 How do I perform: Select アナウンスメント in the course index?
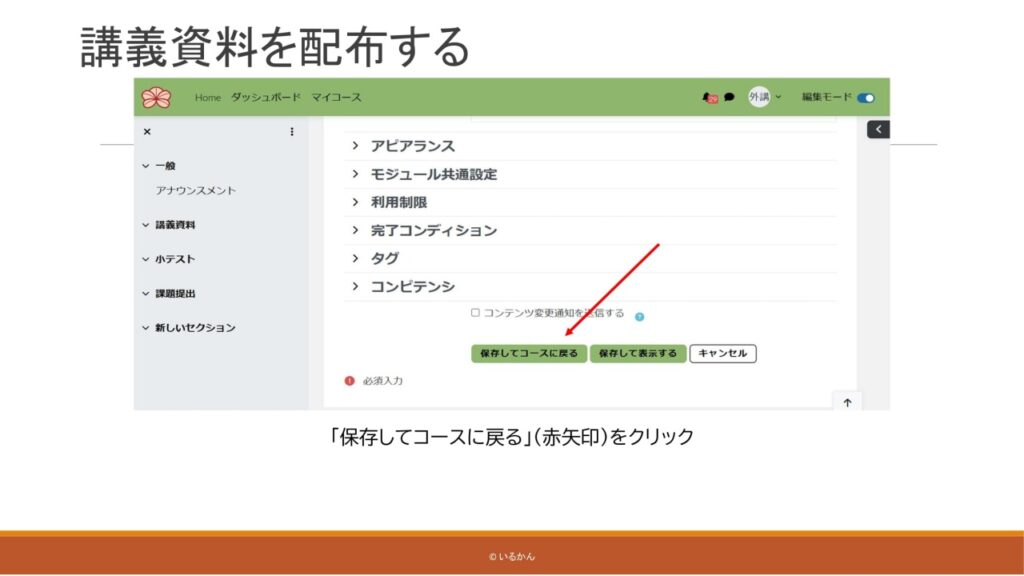click(196, 190)
